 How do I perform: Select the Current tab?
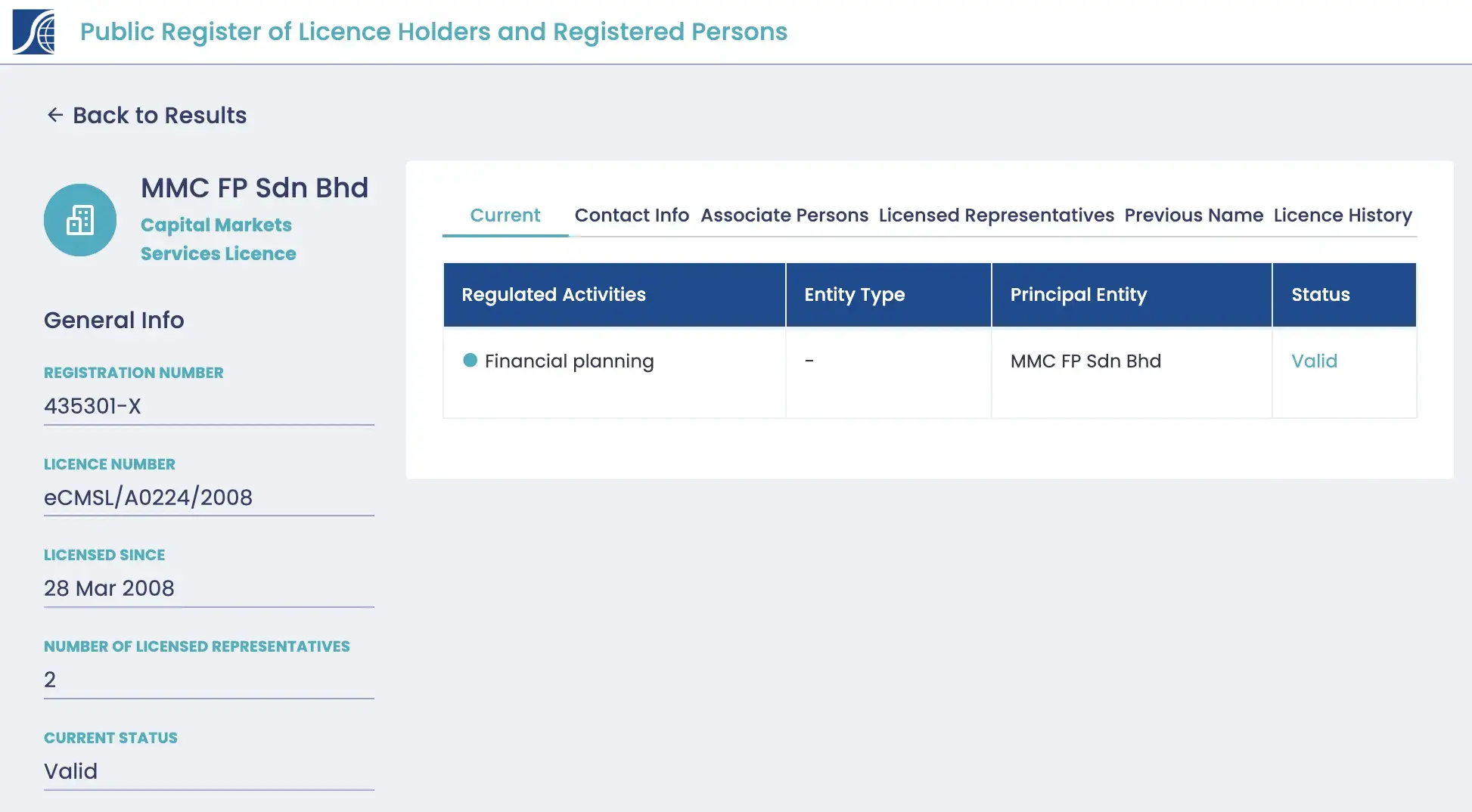tap(505, 215)
